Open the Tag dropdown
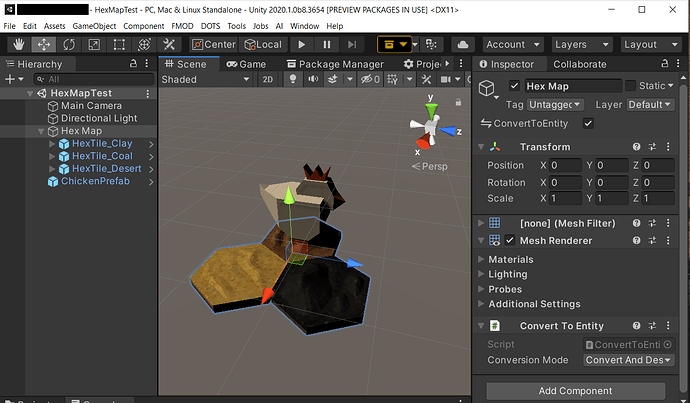Viewport: 690px width, 403px height. pyautogui.click(x=556, y=105)
